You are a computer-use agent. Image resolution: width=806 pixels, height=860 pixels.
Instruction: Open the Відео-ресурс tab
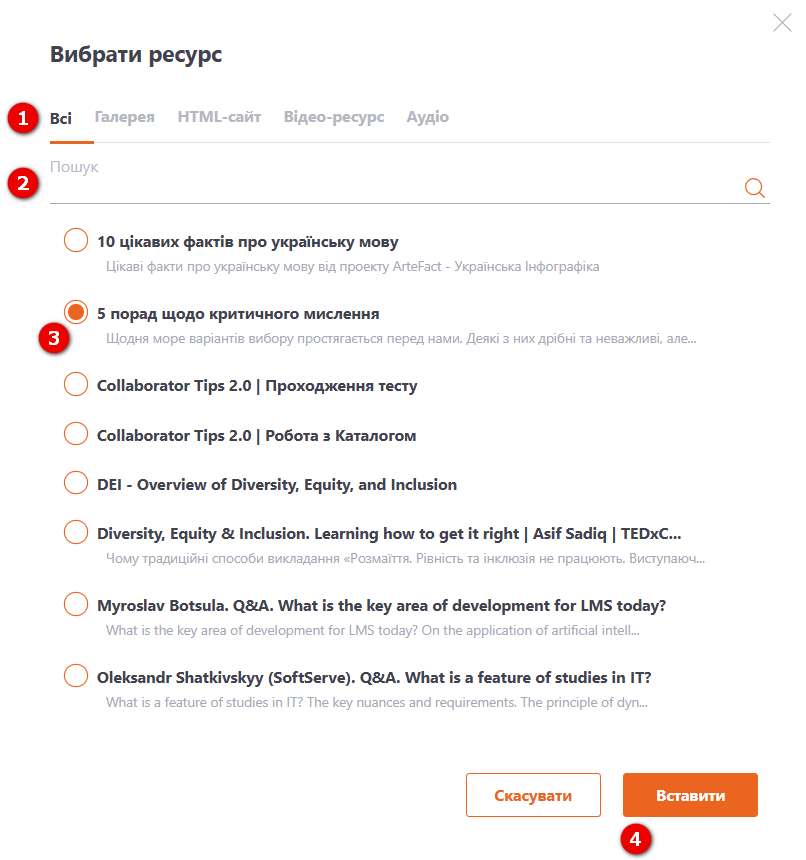tap(334, 117)
